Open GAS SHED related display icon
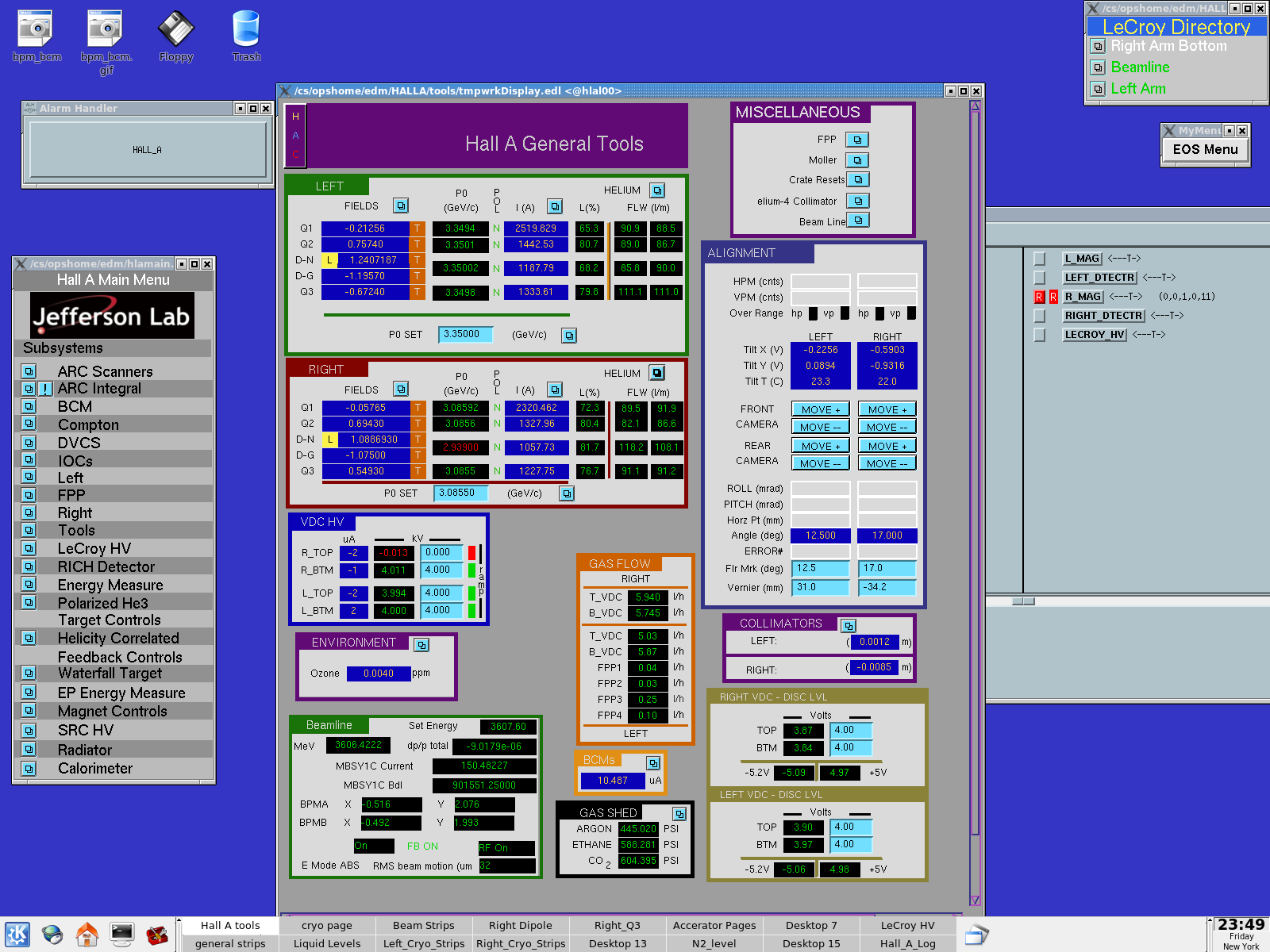 679,814
